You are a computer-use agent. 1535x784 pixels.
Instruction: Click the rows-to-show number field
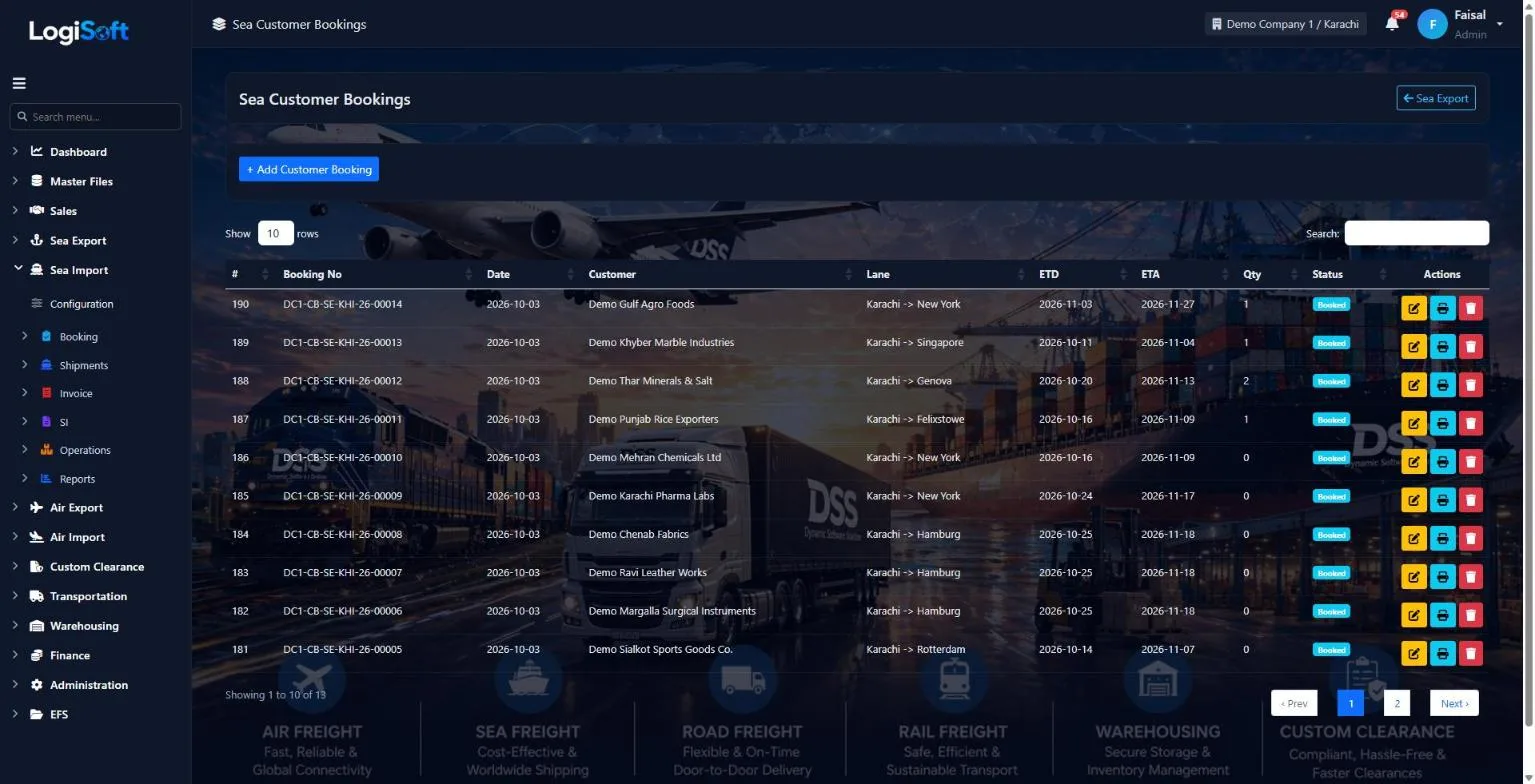click(x=276, y=233)
